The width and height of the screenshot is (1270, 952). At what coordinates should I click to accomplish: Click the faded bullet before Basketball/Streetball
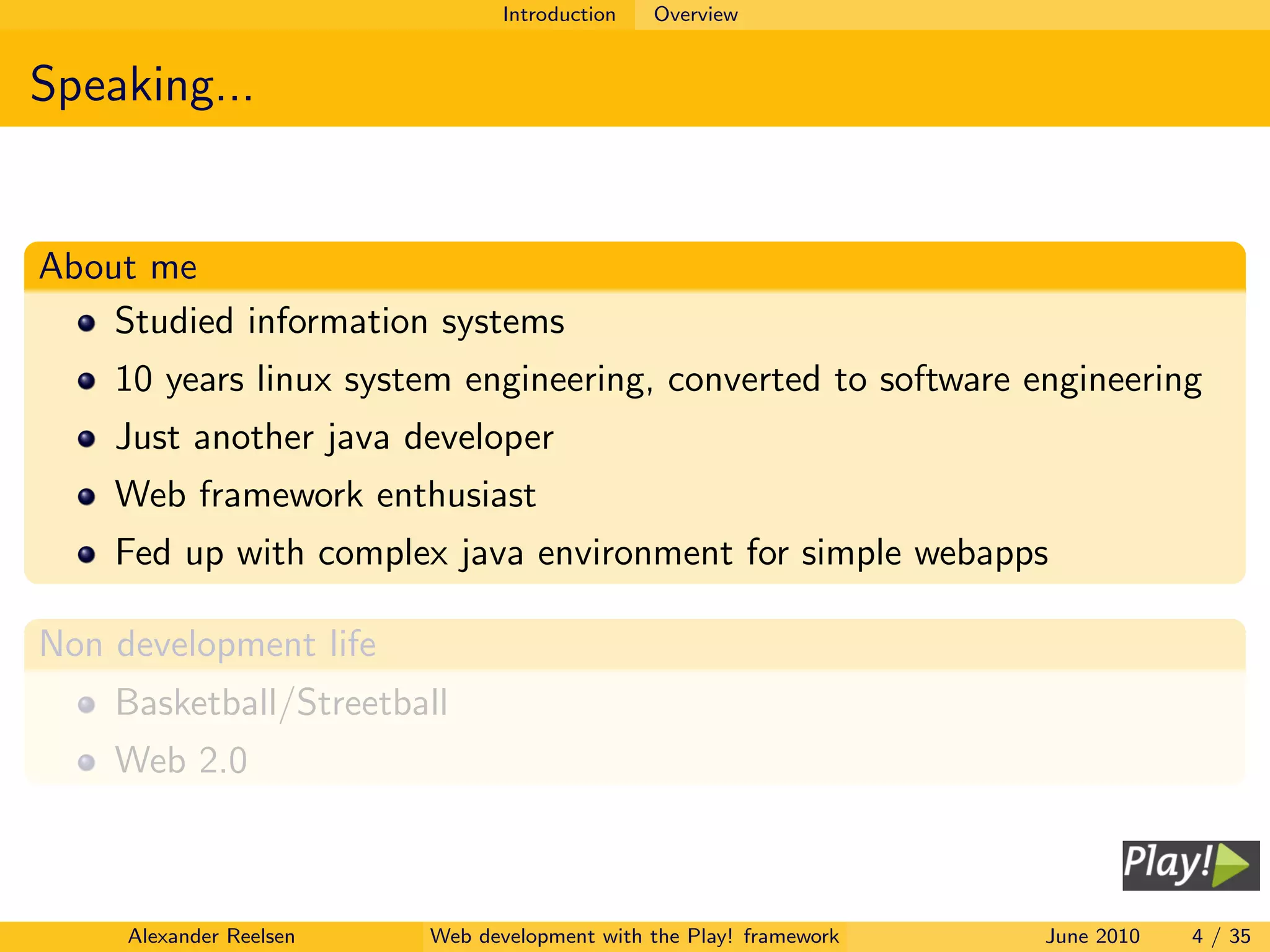(x=87, y=705)
